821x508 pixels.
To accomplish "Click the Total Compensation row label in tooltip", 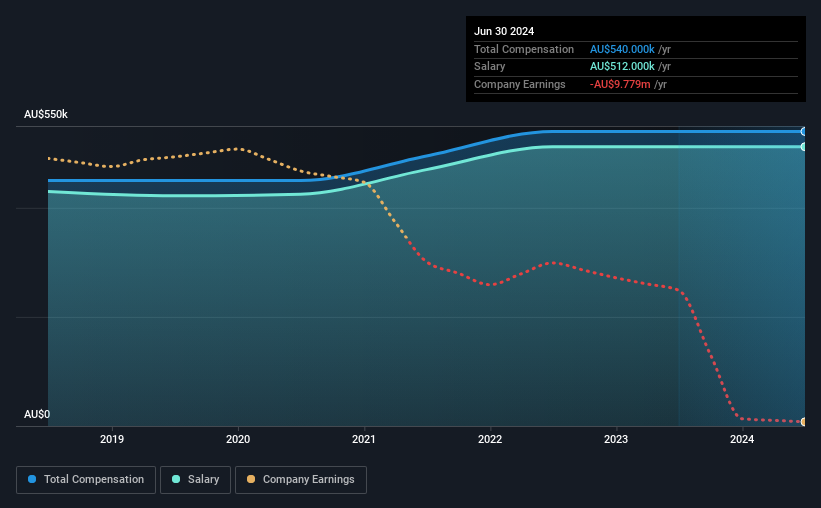I will (x=524, y=49).
